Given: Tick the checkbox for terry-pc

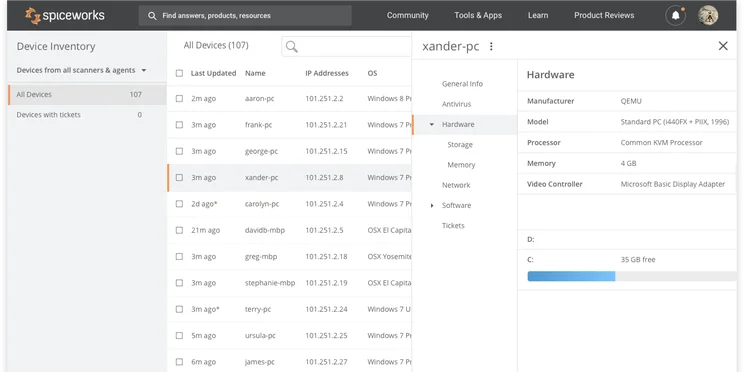Looking at the screenshot, I should point(179,309).
